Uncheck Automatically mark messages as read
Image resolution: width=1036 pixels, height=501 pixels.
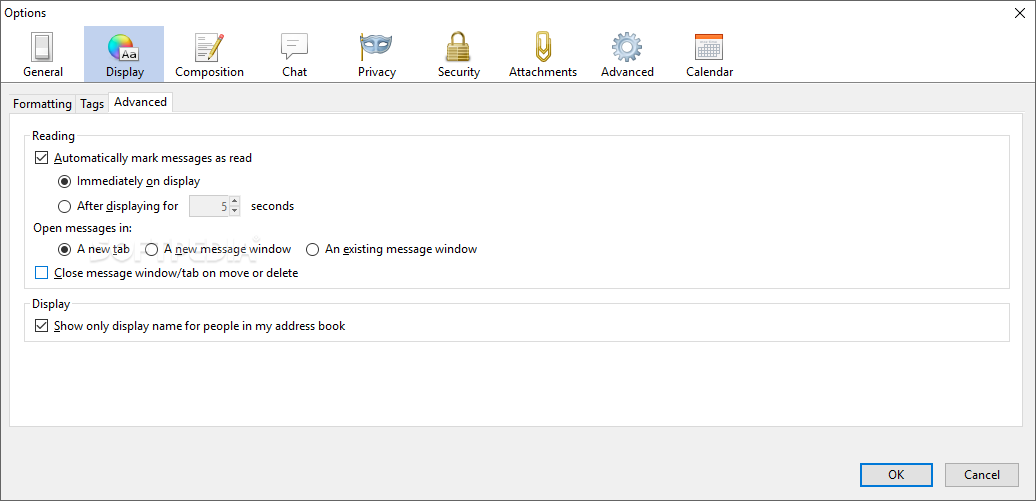(x=42, y=158)
